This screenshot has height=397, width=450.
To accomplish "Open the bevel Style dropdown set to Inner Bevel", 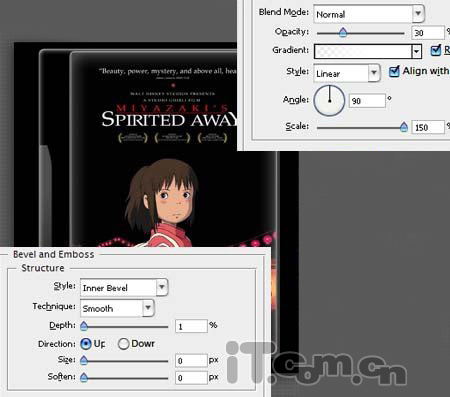I will [124, 288].
